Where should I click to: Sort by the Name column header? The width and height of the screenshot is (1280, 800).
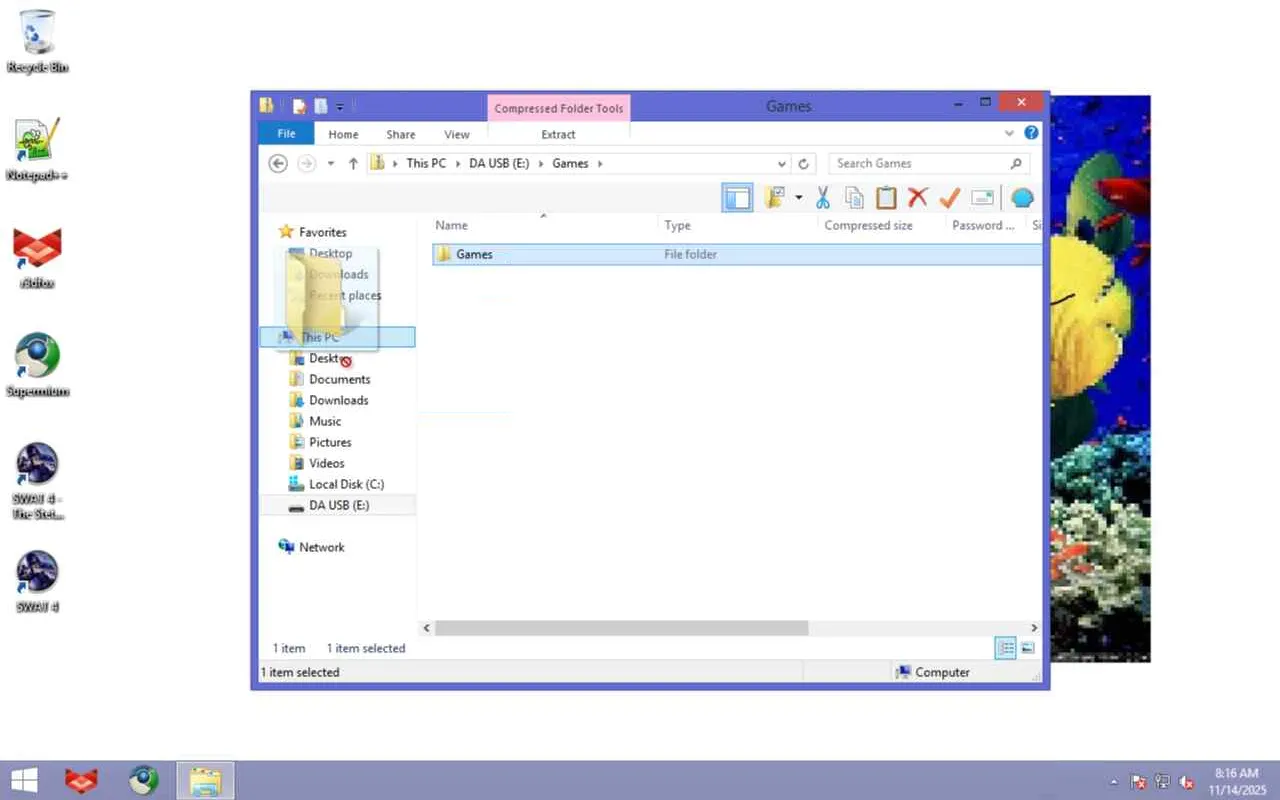pyautogui.click(x=546, y=225)
